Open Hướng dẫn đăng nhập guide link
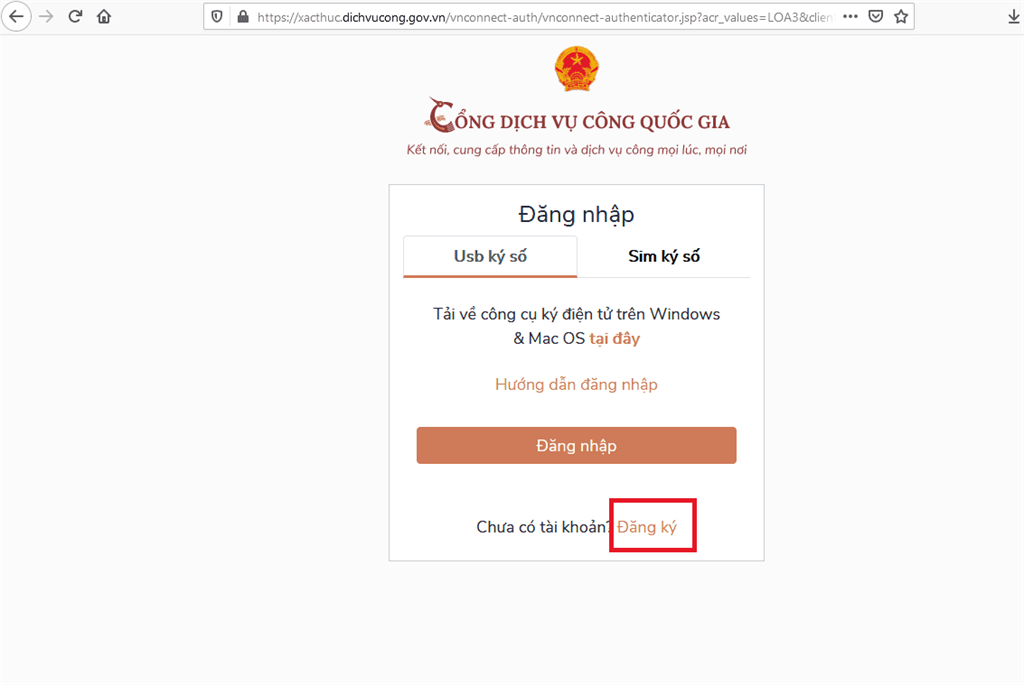This screenshot has width=1024, height=685. (x=576, y=384)
